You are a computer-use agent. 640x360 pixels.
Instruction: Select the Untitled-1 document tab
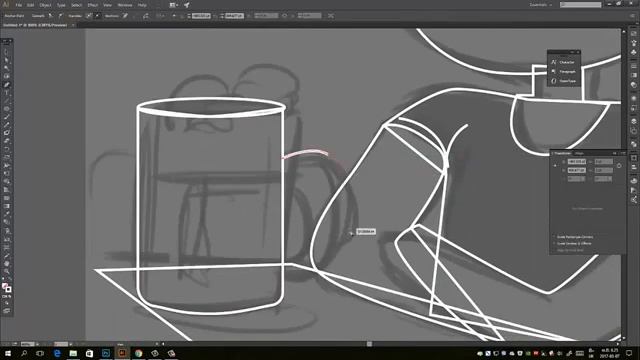pos(35,25)
